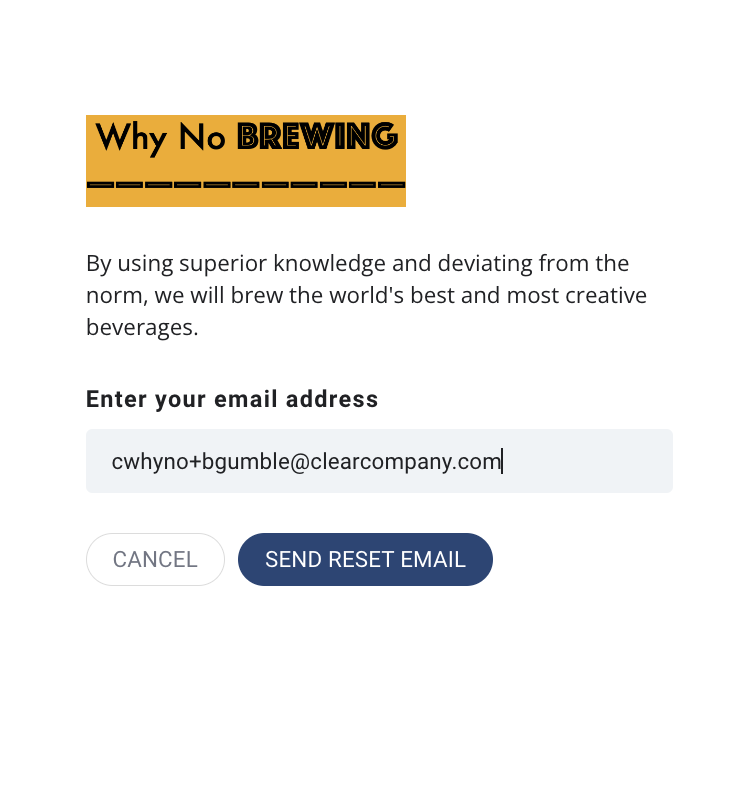Click the company mission statement paragraph
The width and height of the screenshot is (732, 810).
(x=366, y=295)
